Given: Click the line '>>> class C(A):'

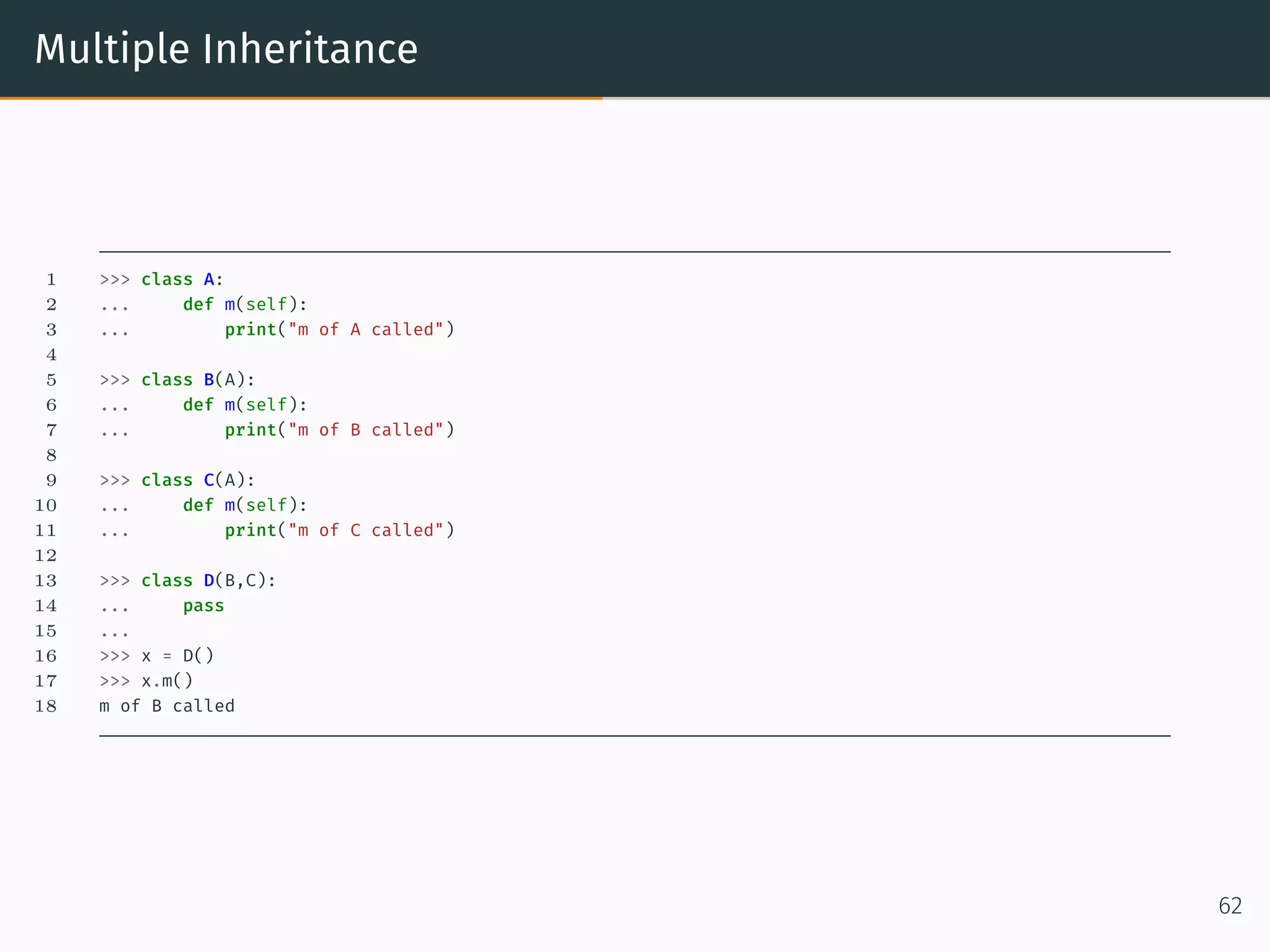Looking at the screenshot, I should 177,480.
